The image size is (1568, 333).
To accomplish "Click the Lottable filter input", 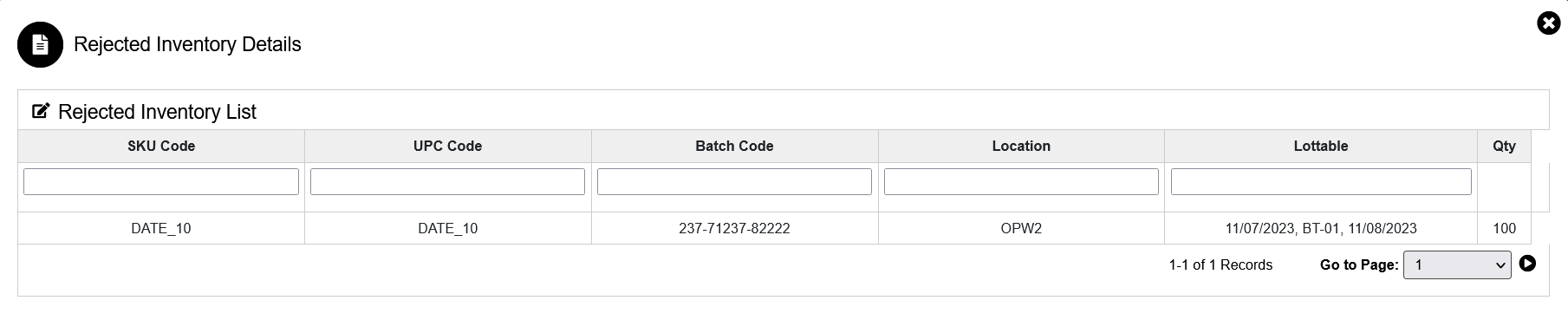I will 1321,181.
